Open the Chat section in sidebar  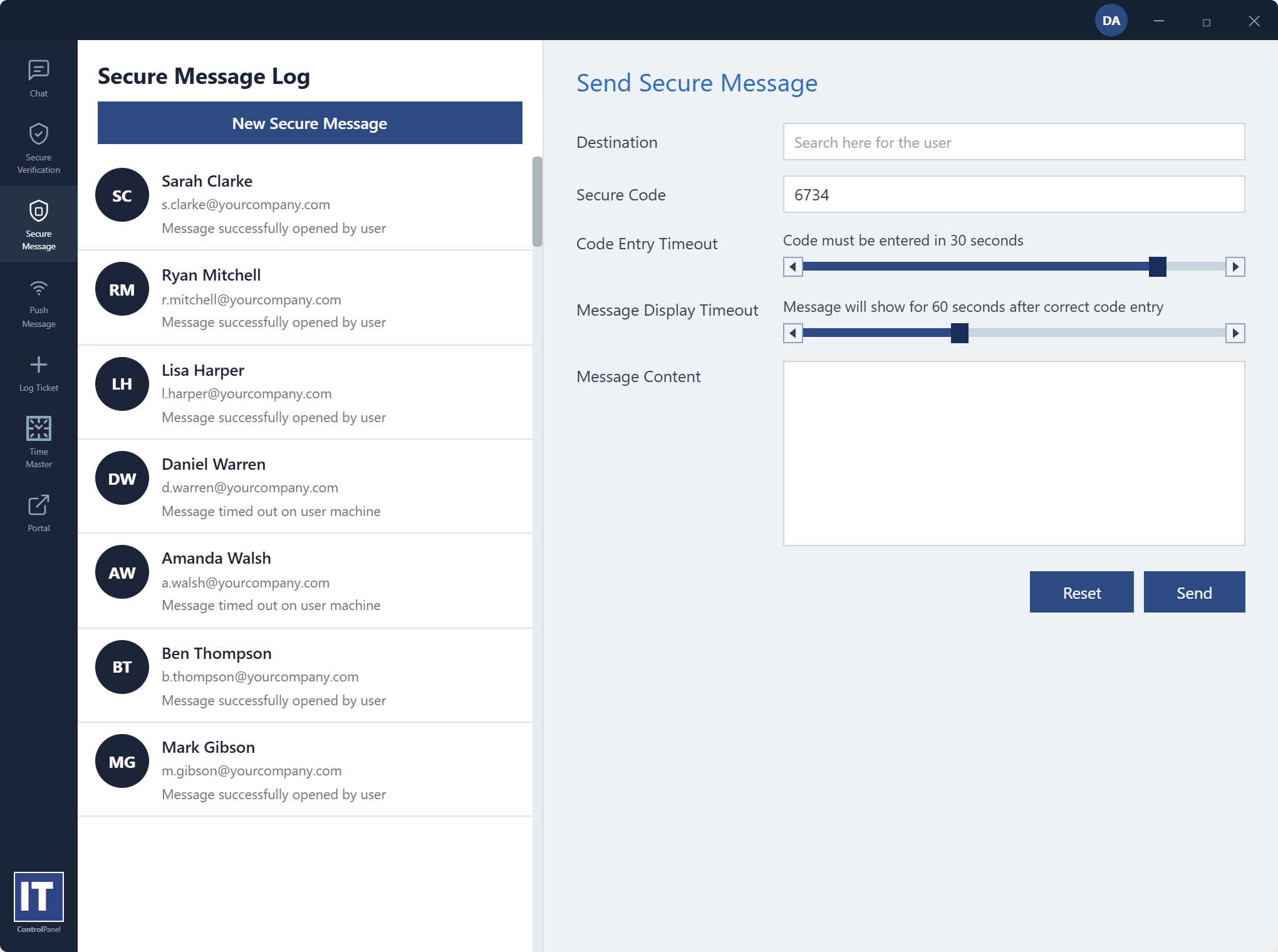(x=38, y=78)
